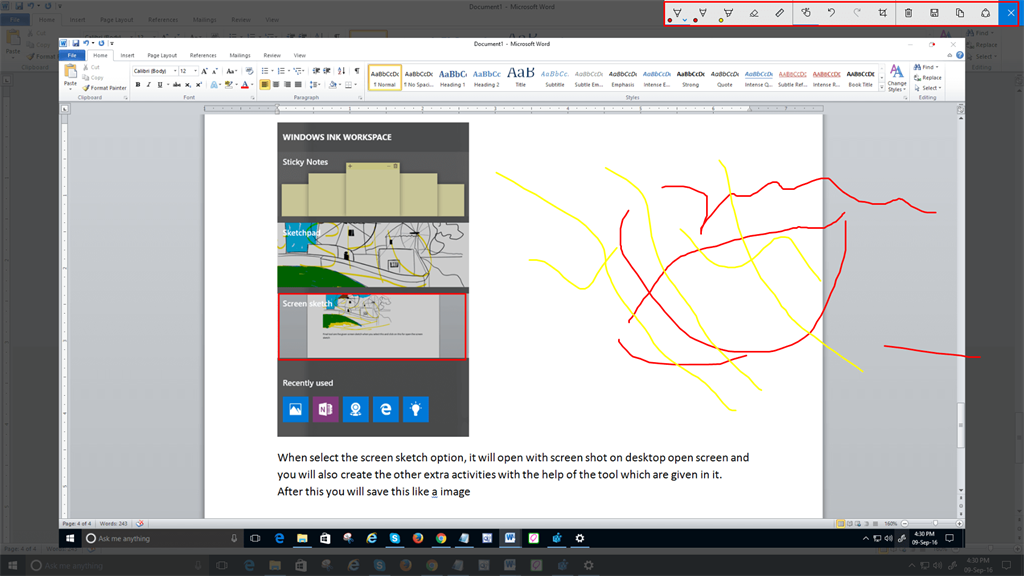This screenshot has width=1024, height=576.
Task: Toggle touch writing in Screen Sketch toolbar
Action: coord(806,13)
